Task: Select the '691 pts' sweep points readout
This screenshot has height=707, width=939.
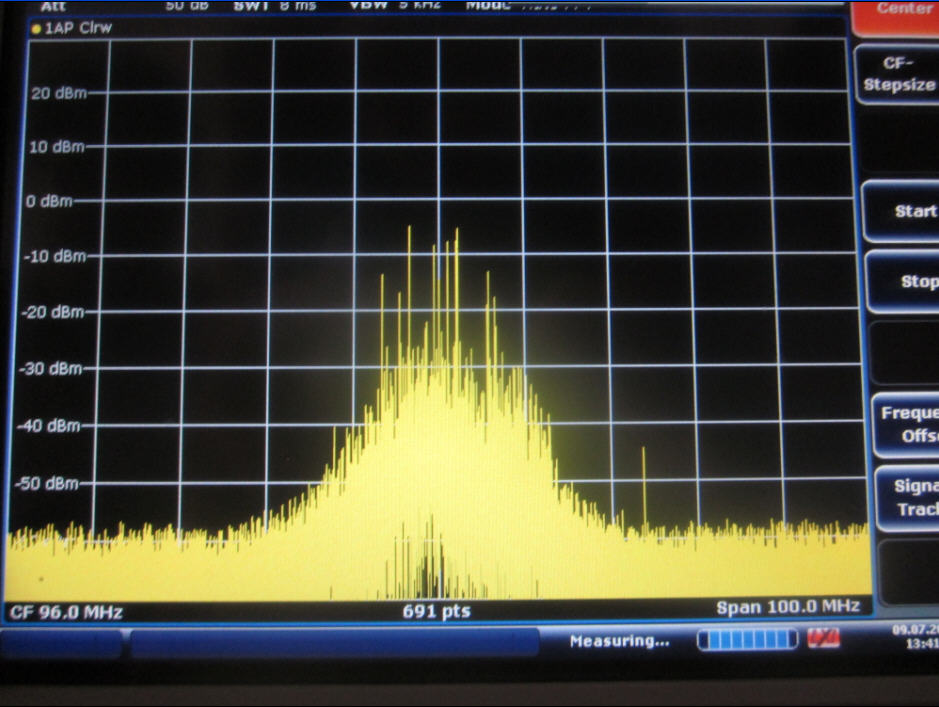Action: tap(436, 611)
